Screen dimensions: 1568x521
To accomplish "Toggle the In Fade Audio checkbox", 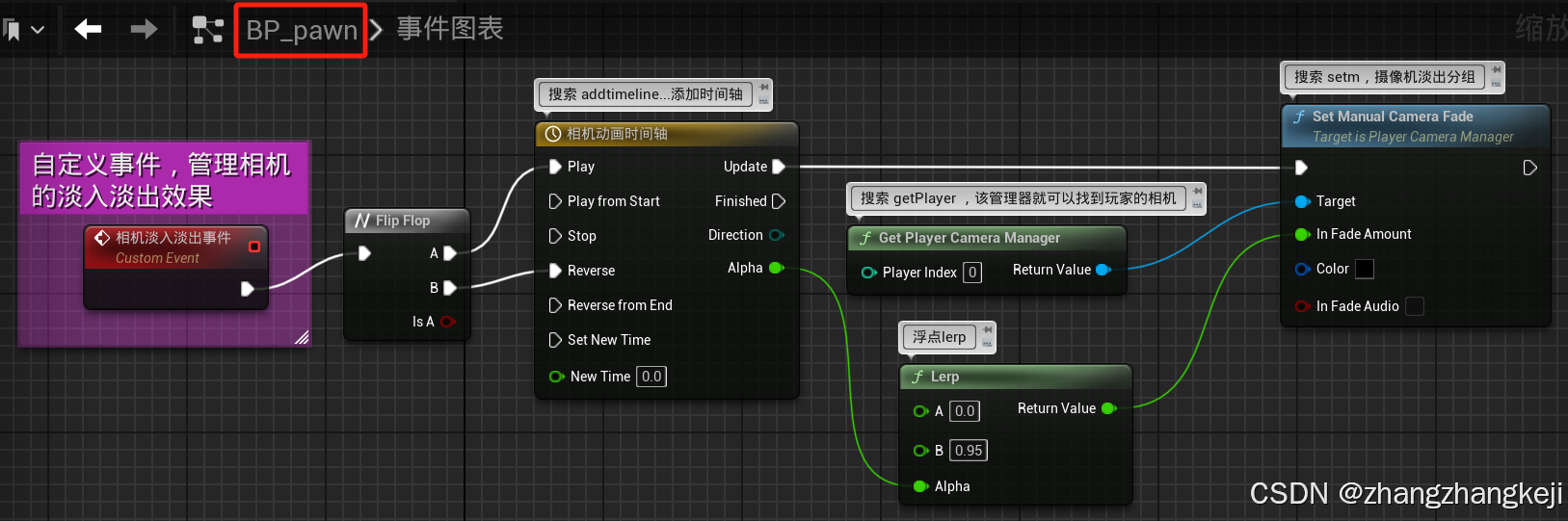I will (x=1415, y=306).
